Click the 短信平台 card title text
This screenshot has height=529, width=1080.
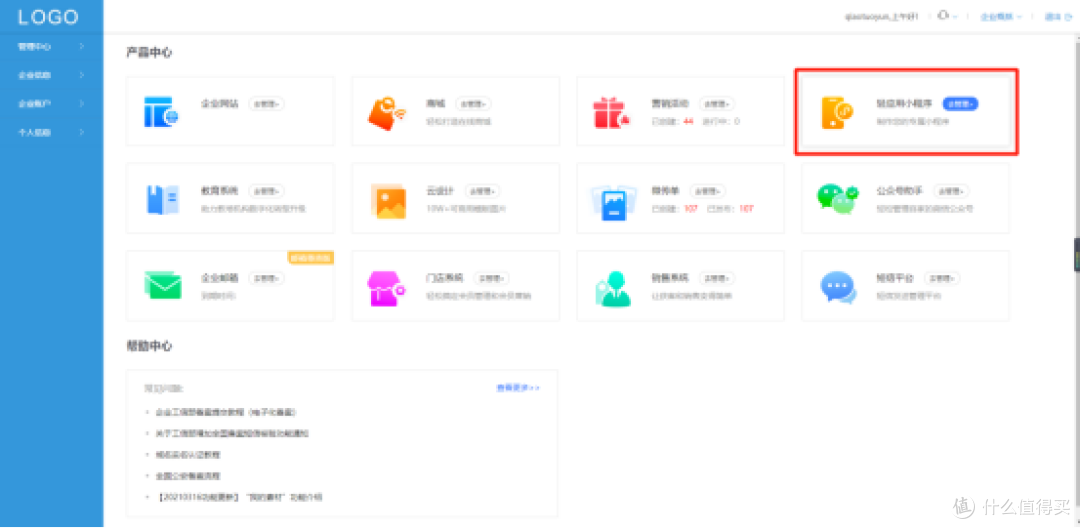tap(895, 279)
